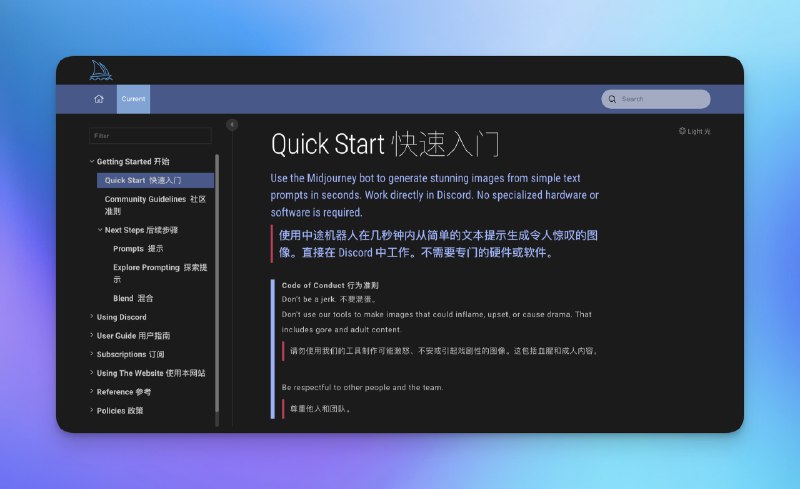Screen dimensions: 800x489
Task: Expand the Using Discord chevron
Action: (92, 316)
